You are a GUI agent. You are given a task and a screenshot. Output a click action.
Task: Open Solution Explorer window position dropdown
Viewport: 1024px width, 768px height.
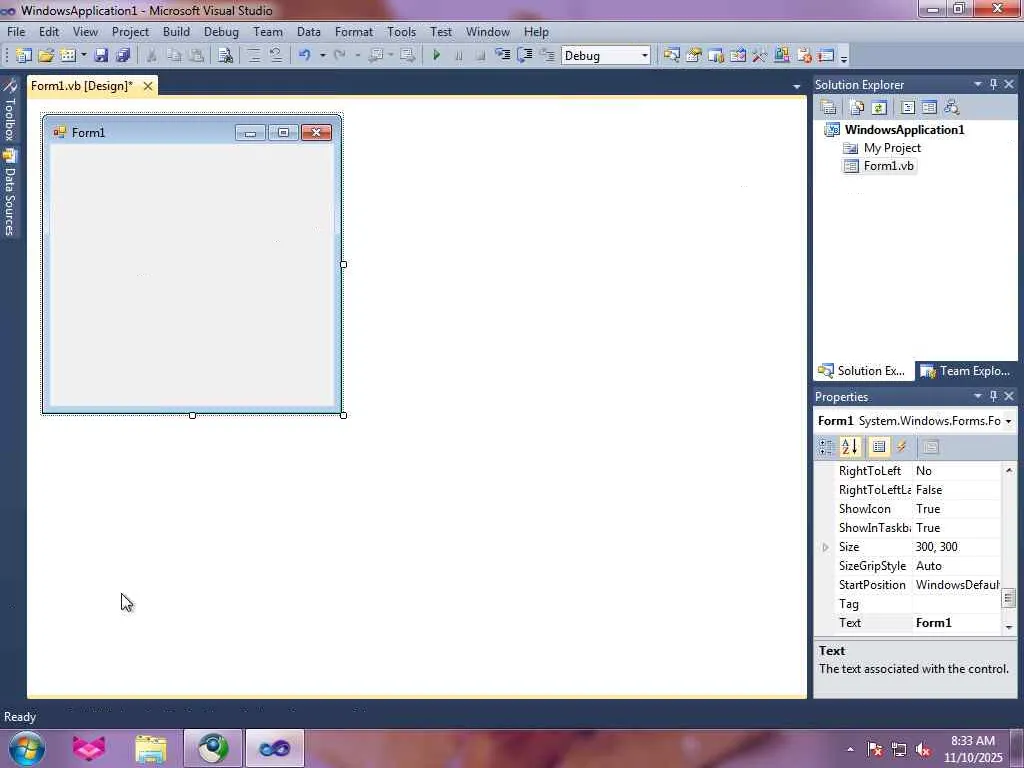(978, 84)
